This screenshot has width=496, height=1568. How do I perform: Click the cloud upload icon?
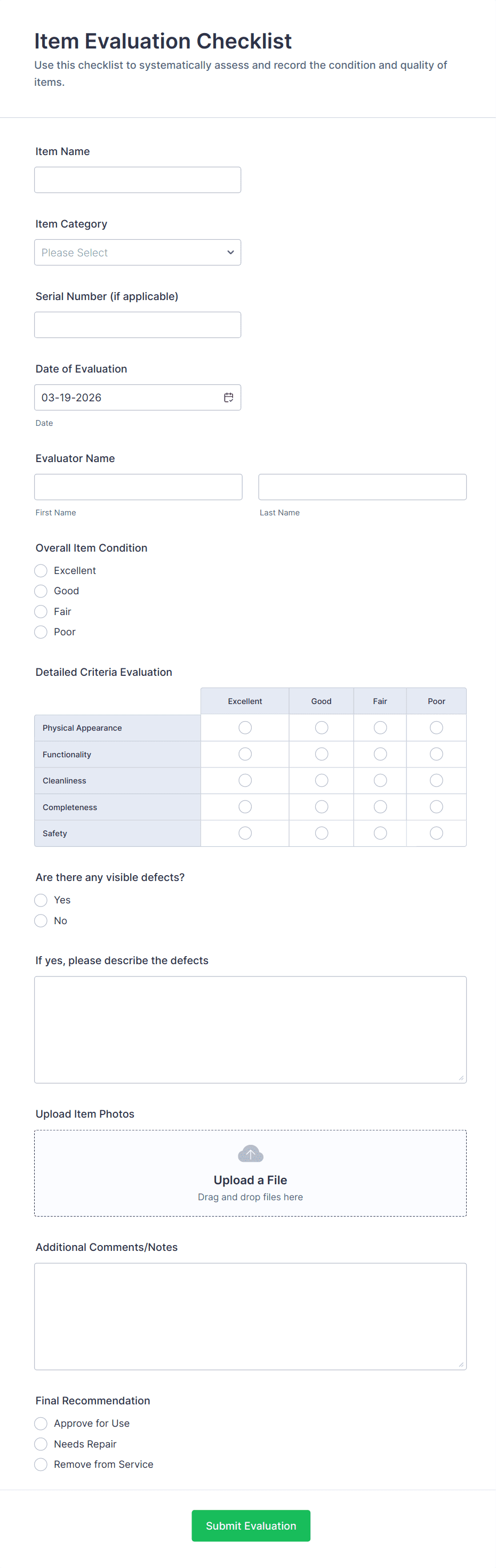click(250, 1153)
